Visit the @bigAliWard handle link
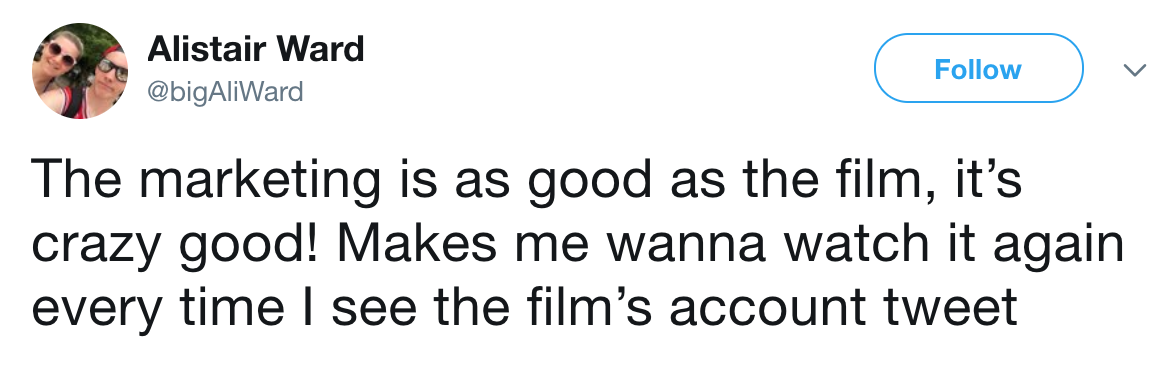1176x366 pixels. 225,93
